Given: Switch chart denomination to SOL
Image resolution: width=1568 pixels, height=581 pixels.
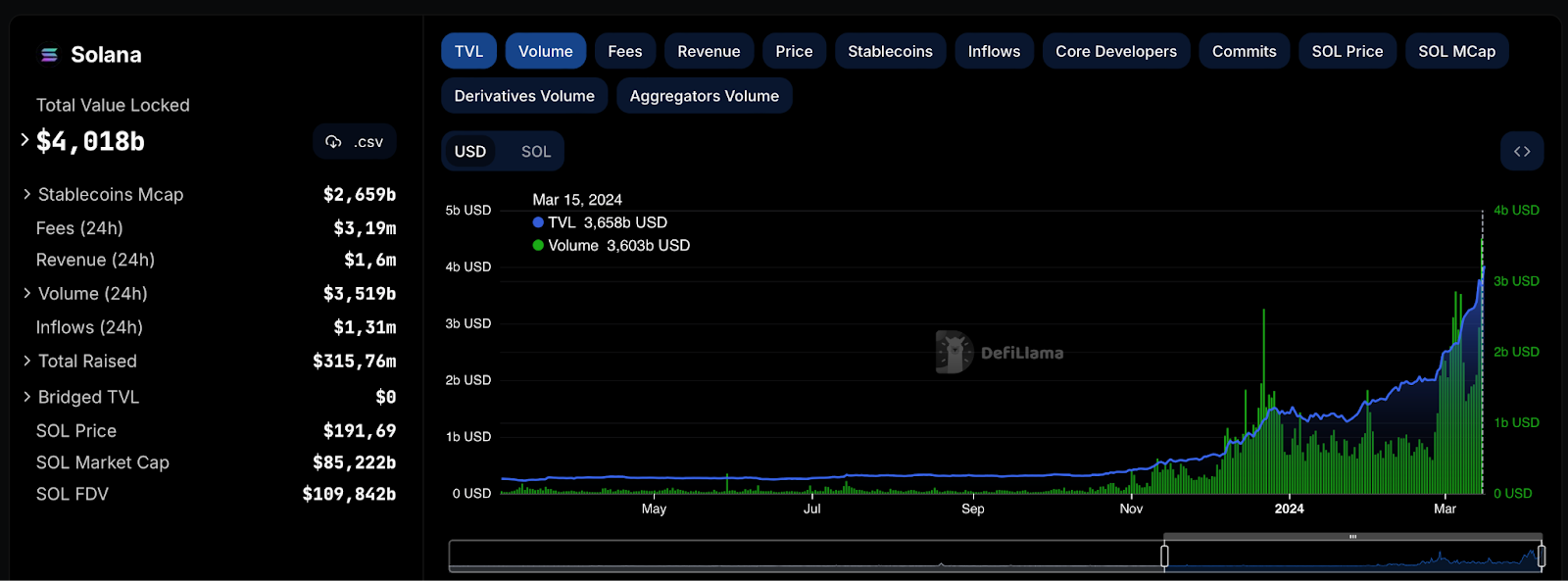Looking at the screenshot, I should click(536, 152).
